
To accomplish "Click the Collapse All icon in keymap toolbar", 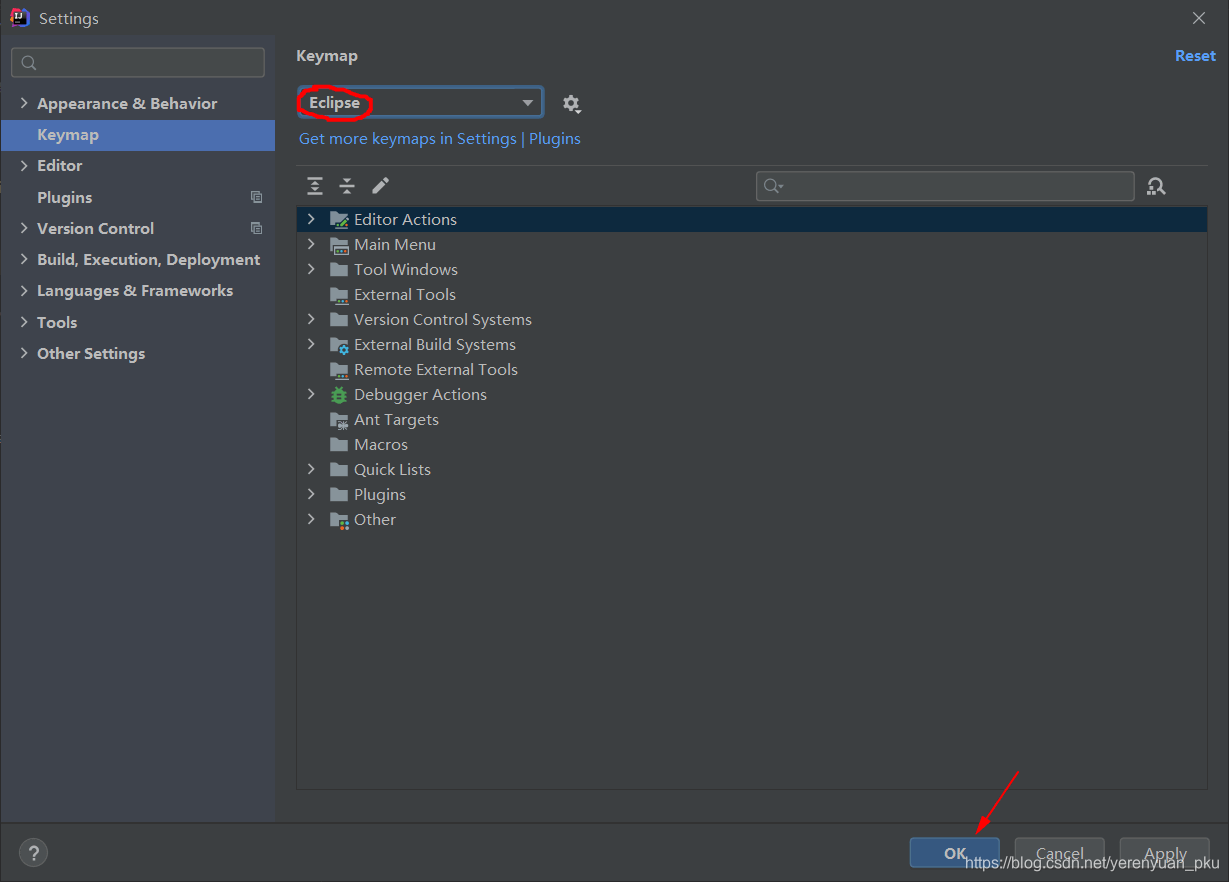I will click(x=347, y=186).
